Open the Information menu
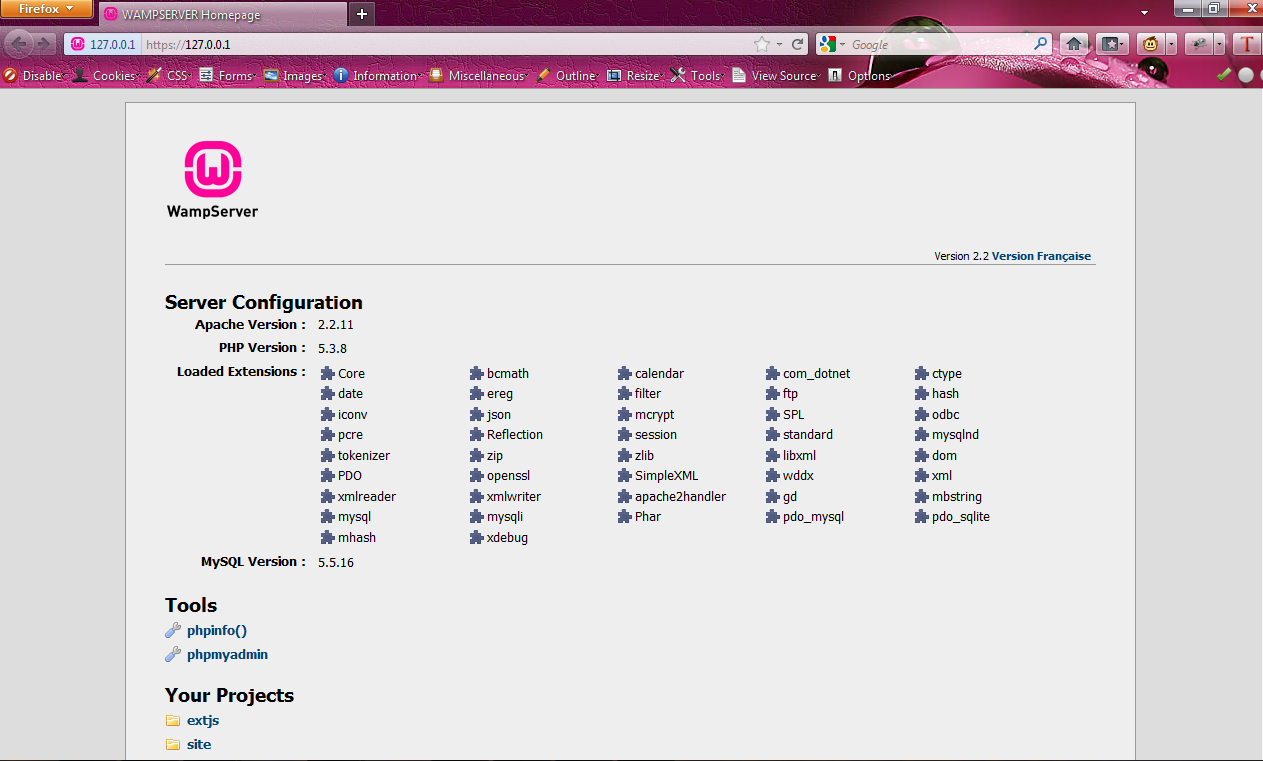 click(377, 75)
